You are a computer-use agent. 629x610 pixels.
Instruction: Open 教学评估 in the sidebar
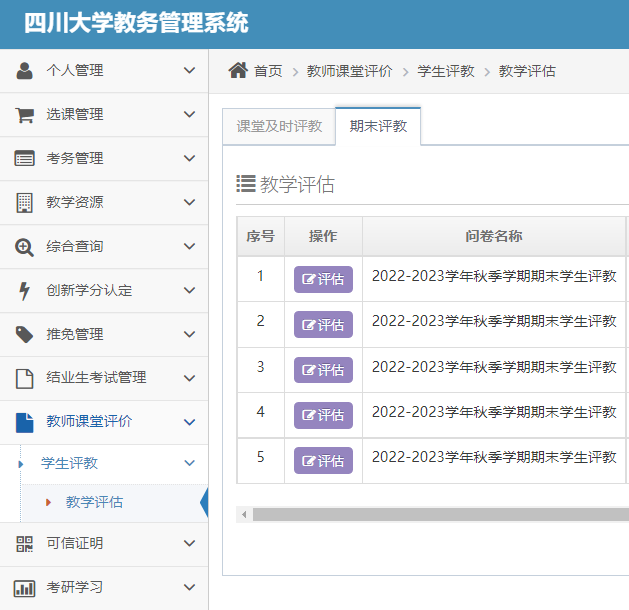click(x=94, y=502)
